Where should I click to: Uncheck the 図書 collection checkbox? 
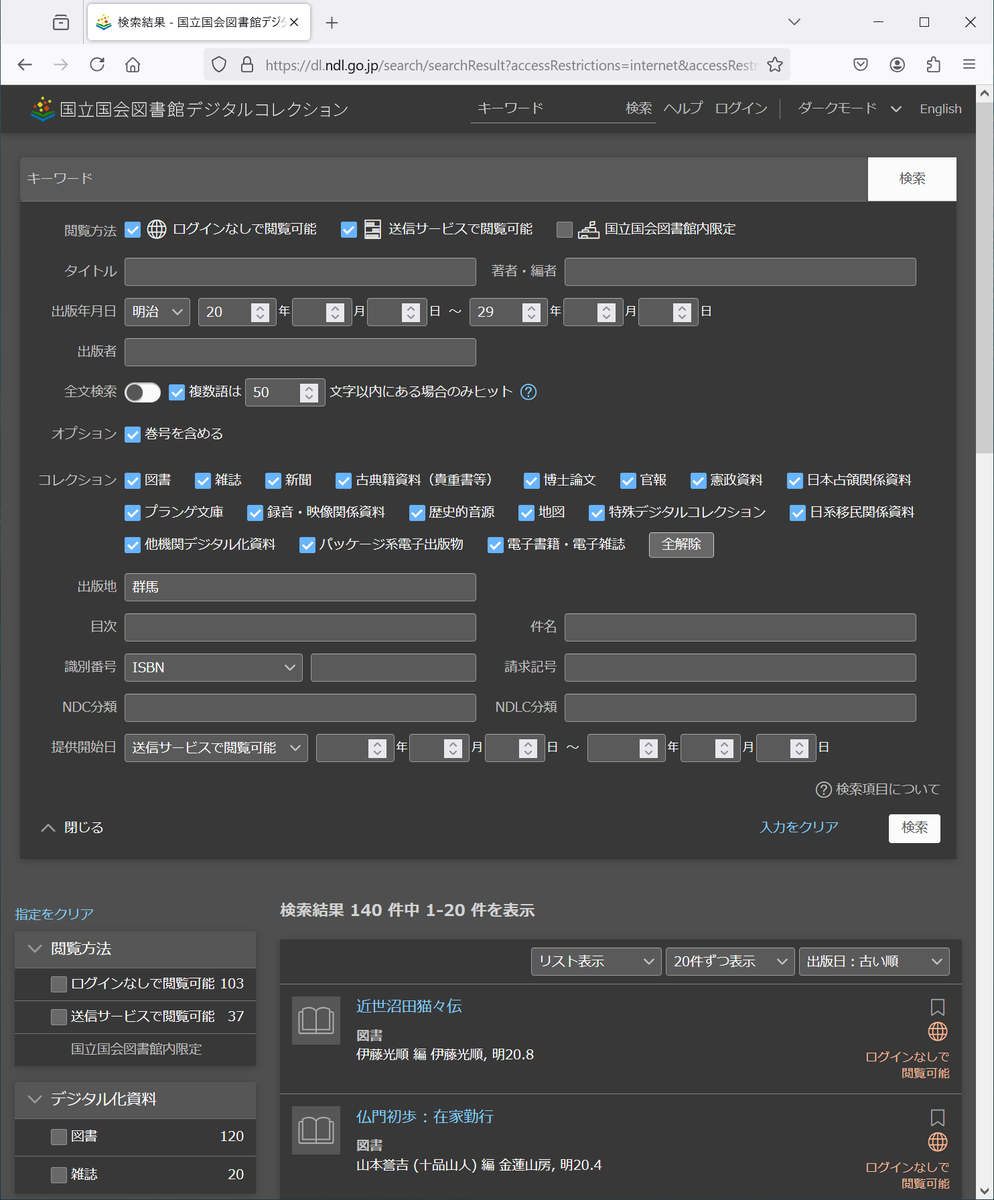coord(133,480)
